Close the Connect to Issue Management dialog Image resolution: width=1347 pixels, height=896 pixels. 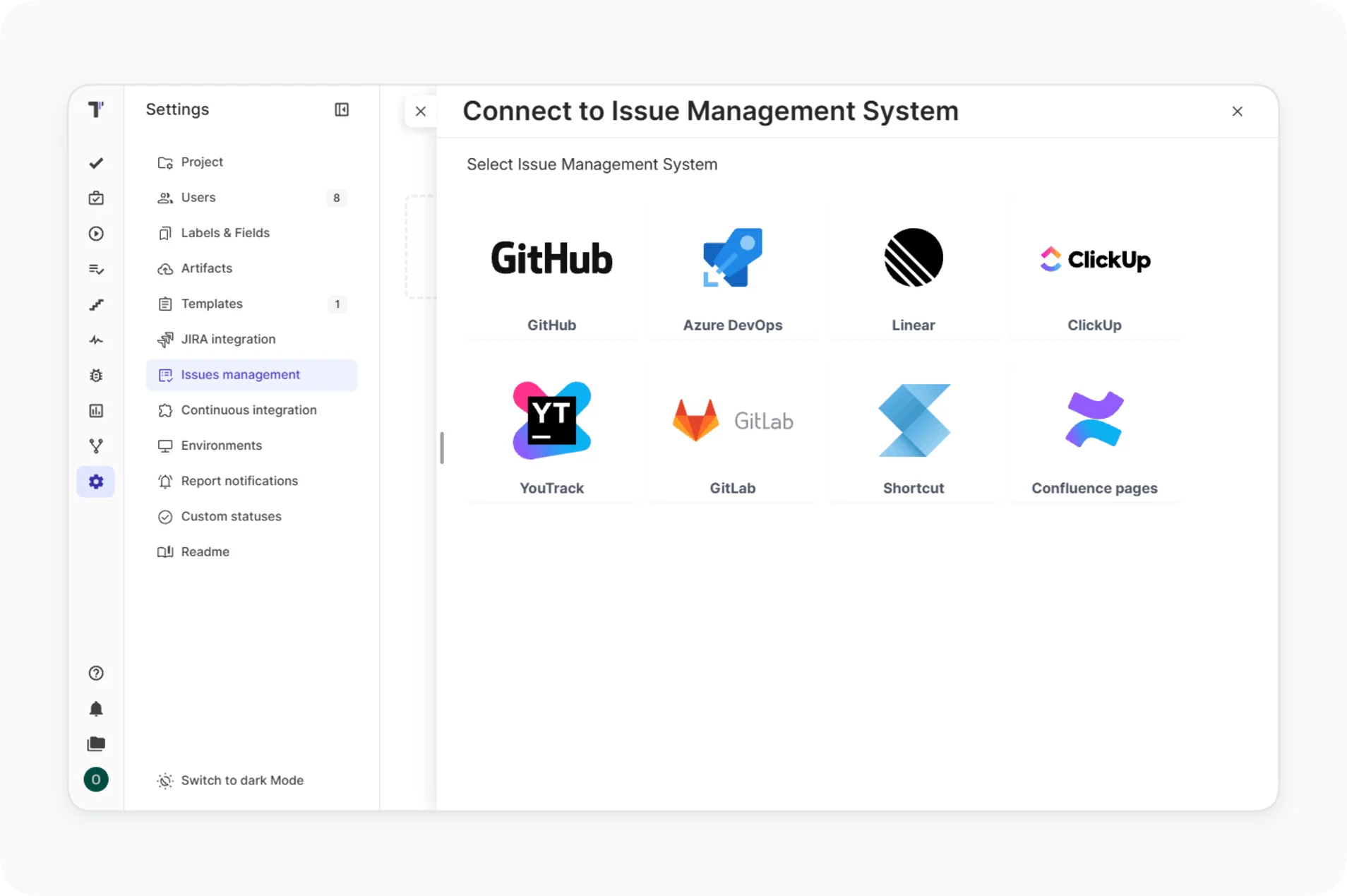click(x=1237, y=112)
